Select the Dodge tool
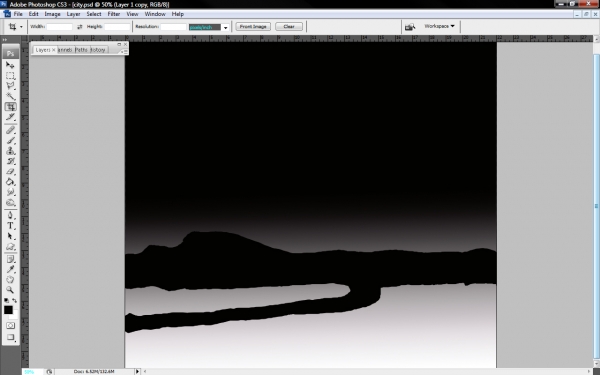This screenshot has height=375, width=600. coord(10,202)
